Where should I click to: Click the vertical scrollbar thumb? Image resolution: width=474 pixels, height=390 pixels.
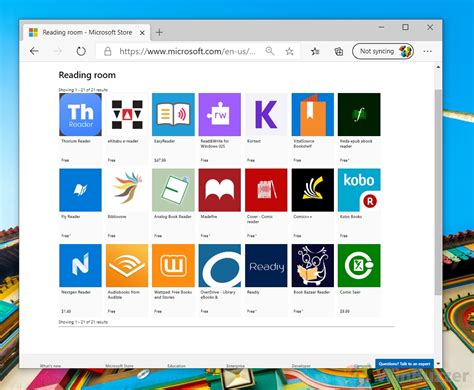[x=438, y=192]
